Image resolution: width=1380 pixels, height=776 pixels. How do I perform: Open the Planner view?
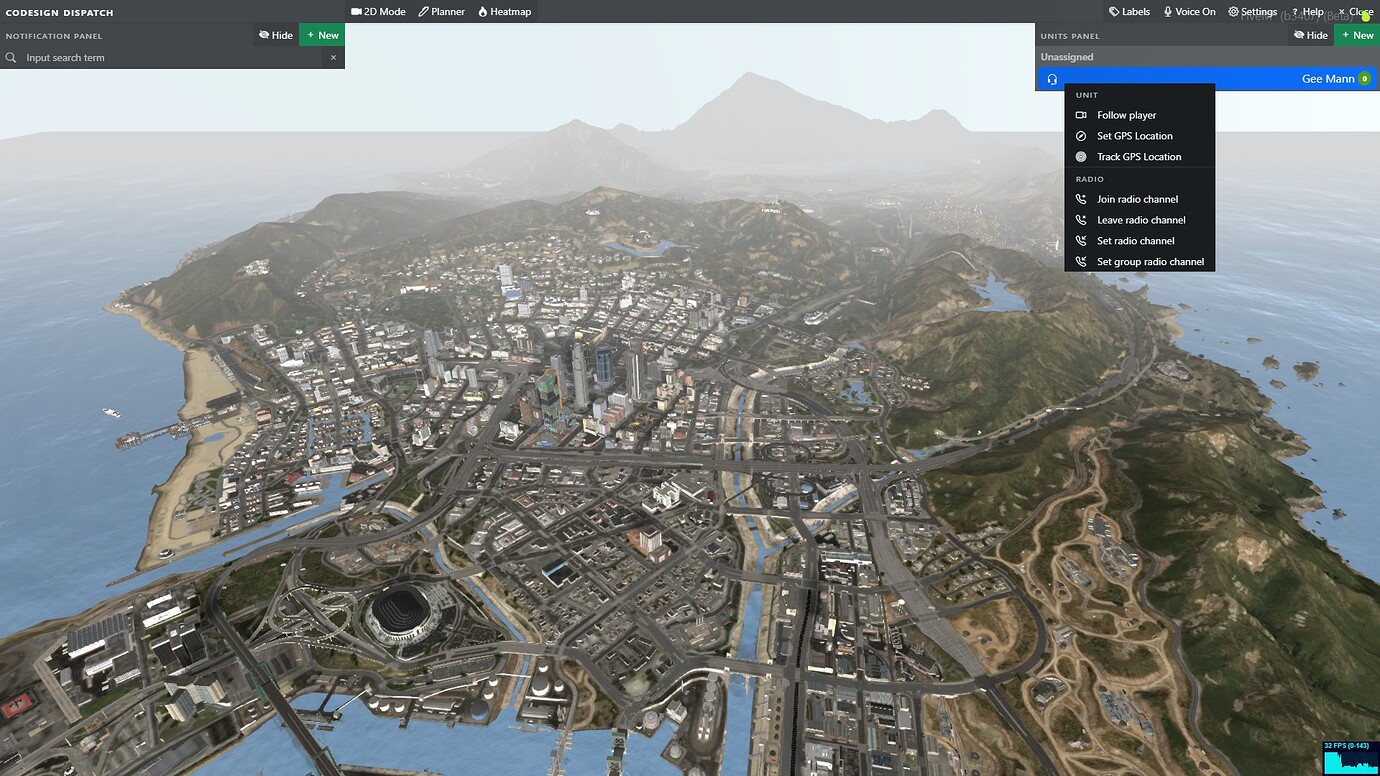441,11
